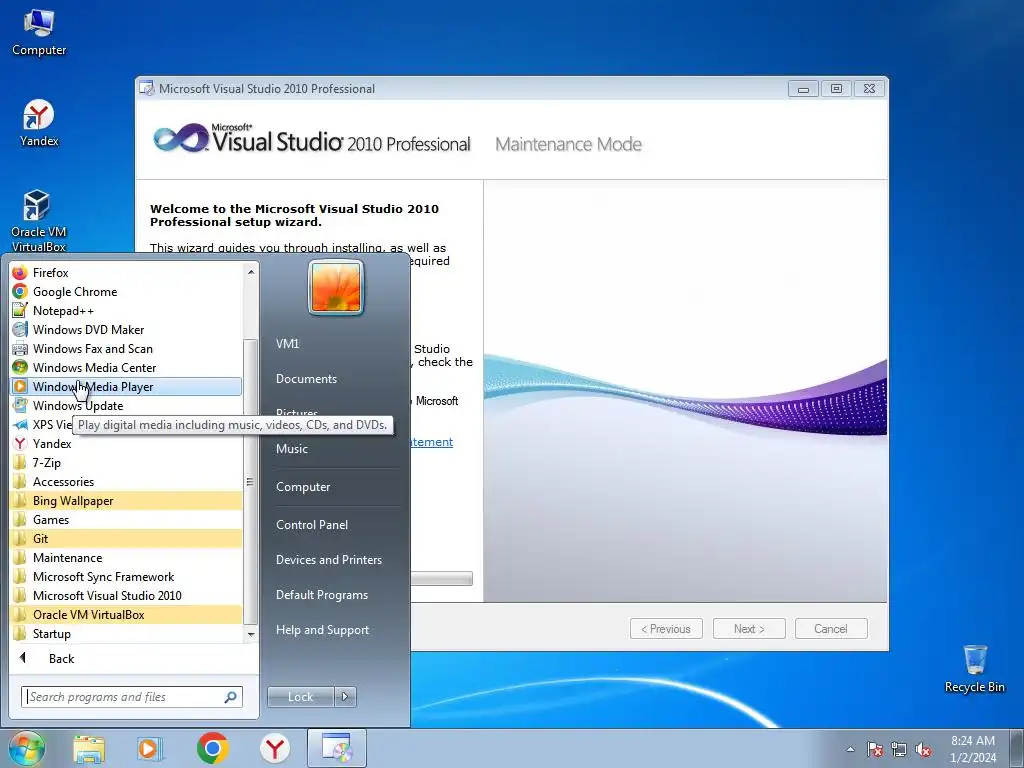The width and height of the screenshot is (1024, 768).
Task: Select the Oracle VM VirtualBox desktop shortcut
Action: point(39,221)
